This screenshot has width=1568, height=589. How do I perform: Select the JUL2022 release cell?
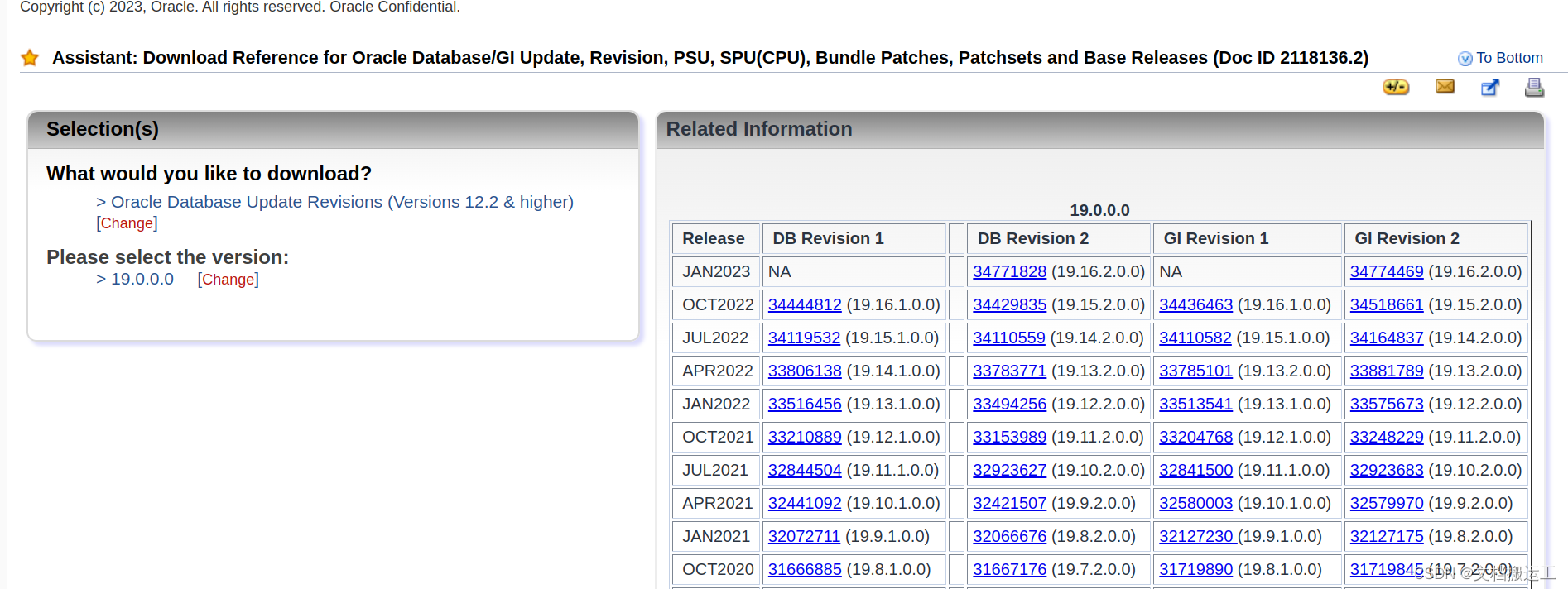[x=716, y=338]
